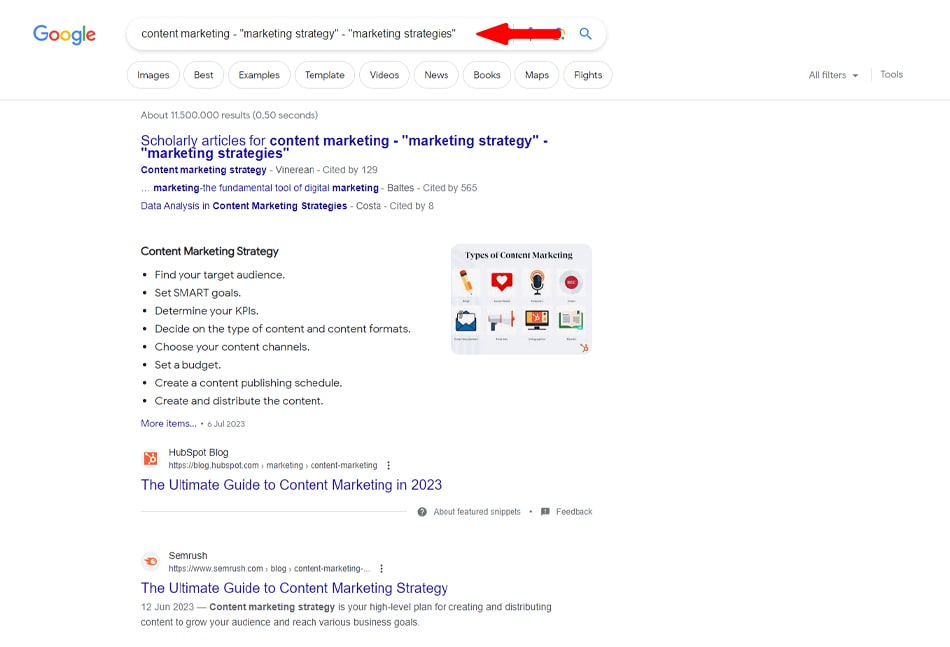Click the Content Marketing Strategy snippet heading
Screen dimensions: 950x647
[x=210, y=251]
